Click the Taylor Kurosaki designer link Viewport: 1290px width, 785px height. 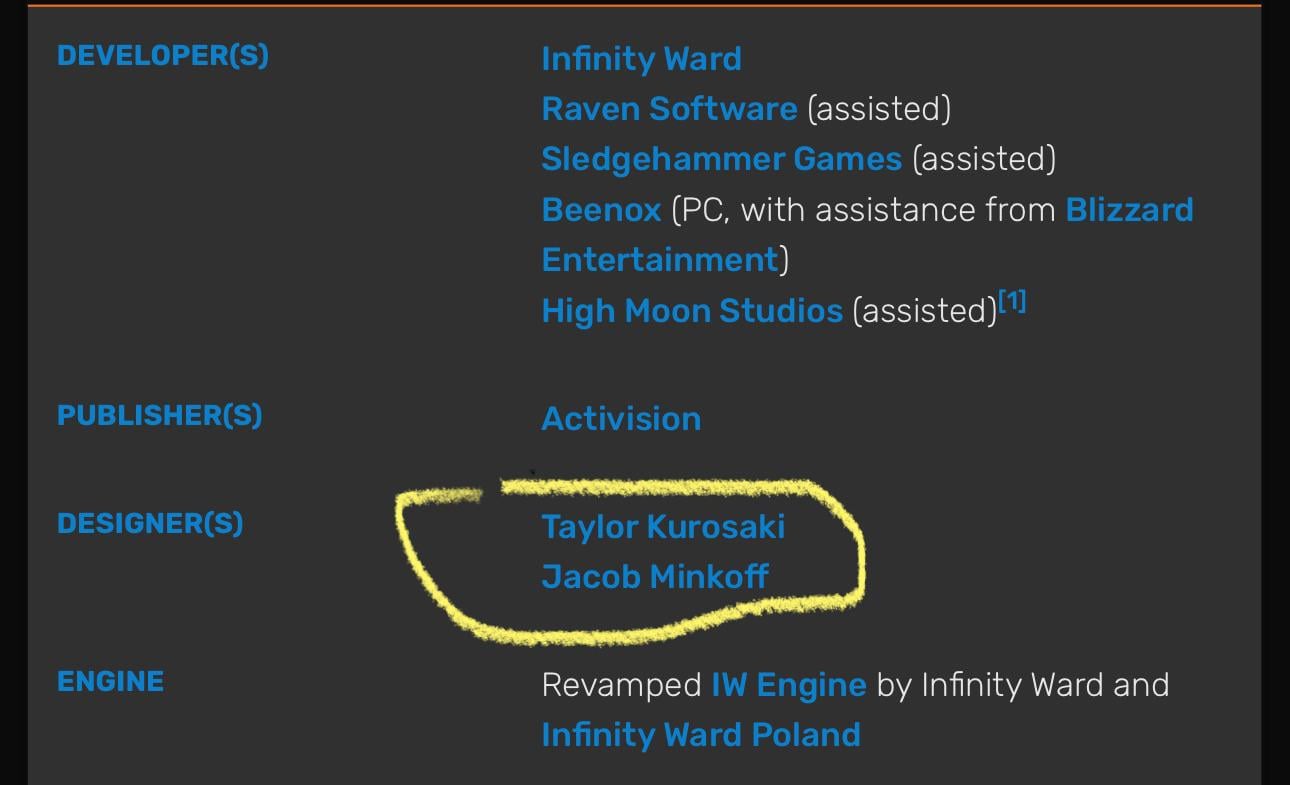coord(663,527)
